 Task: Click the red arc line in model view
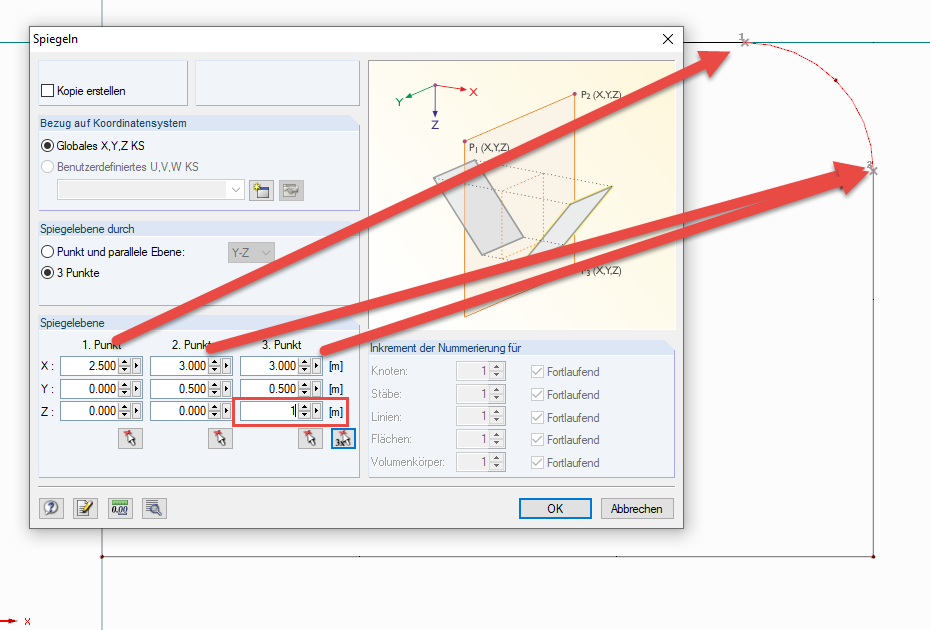pyautogui.click(x=836, y=80)
